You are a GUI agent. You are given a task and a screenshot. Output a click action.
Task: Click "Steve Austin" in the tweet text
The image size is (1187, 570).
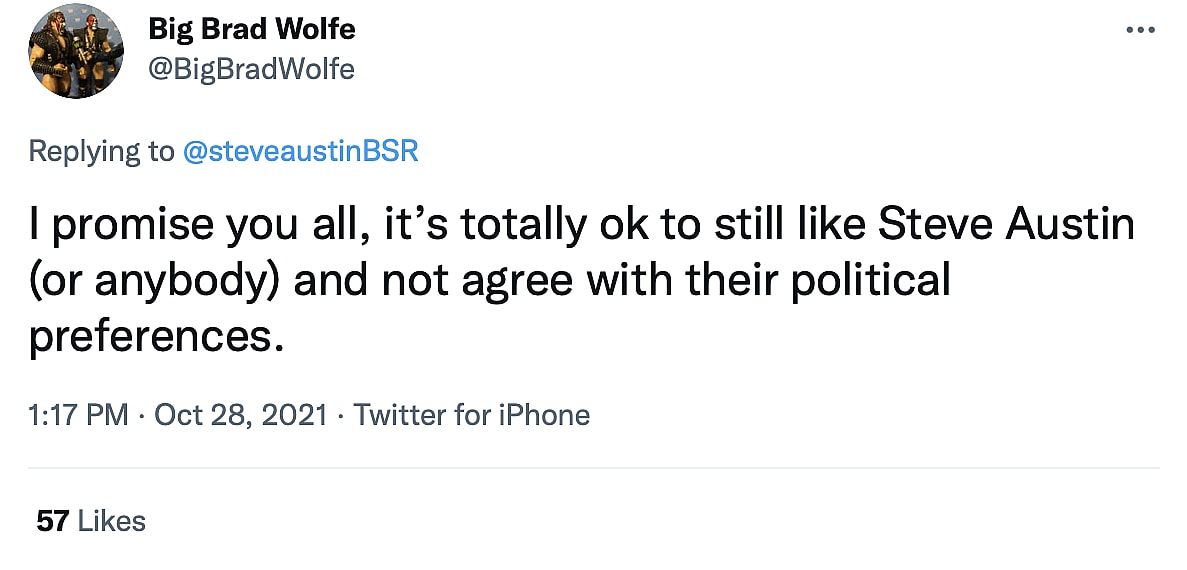(1007, 224)
